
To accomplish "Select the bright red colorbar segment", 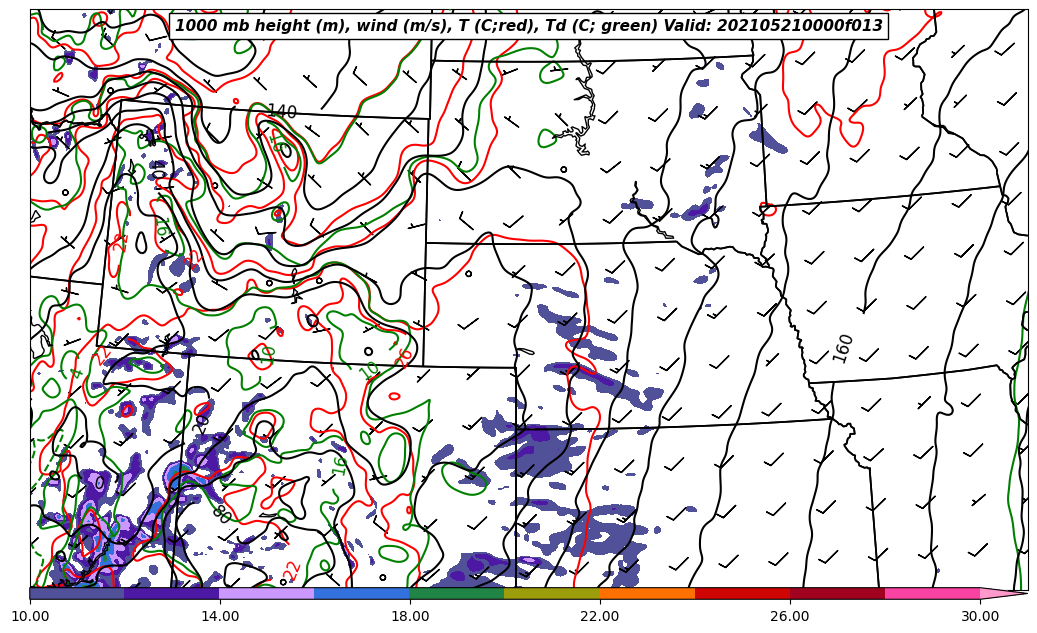I will 742,594.
